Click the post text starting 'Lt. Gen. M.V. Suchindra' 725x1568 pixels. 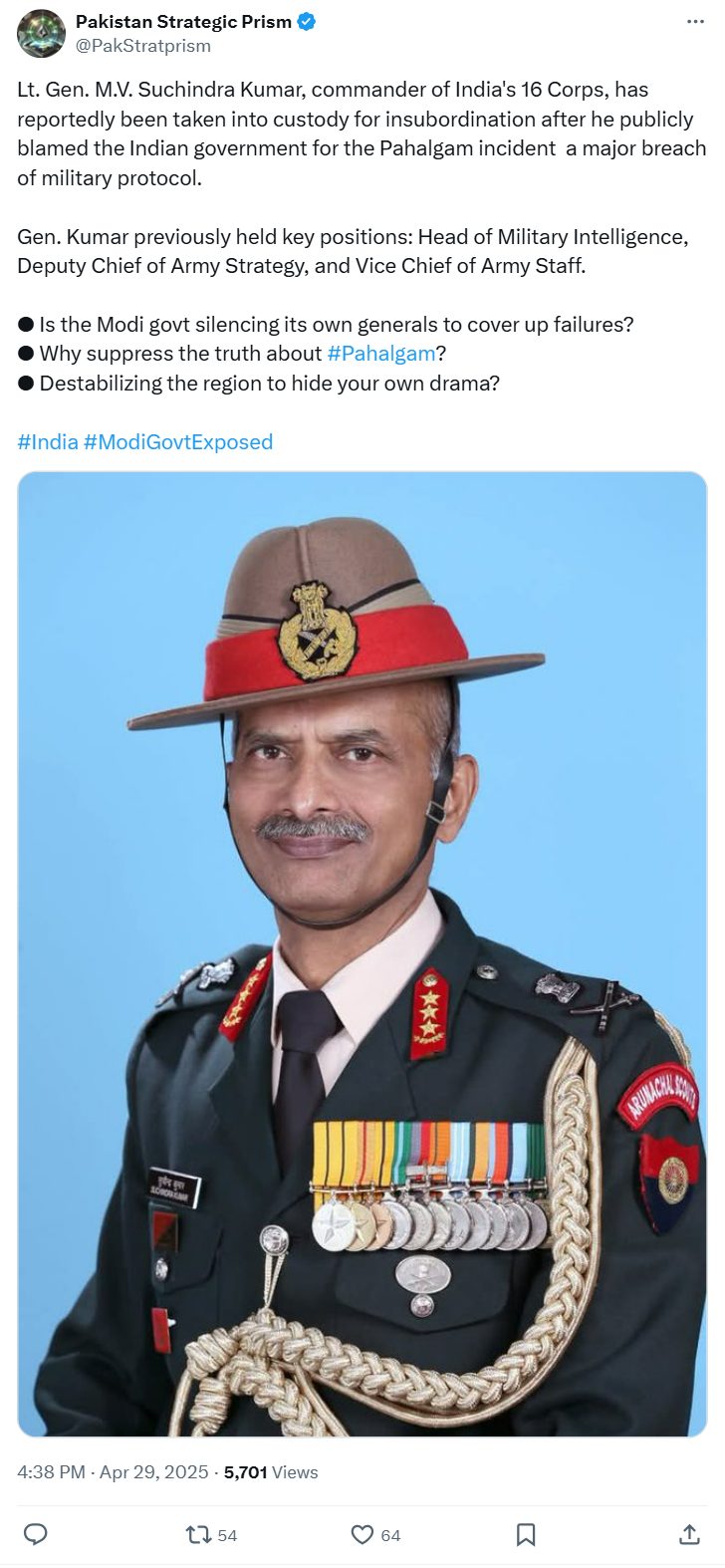pos(362,133)
